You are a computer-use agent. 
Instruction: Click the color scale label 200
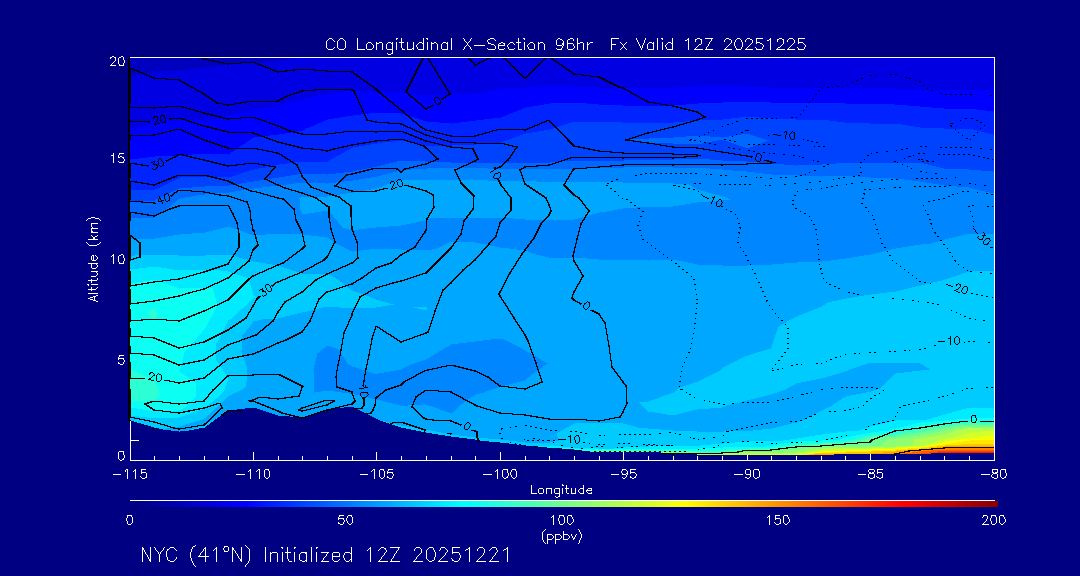coord(995,520)
